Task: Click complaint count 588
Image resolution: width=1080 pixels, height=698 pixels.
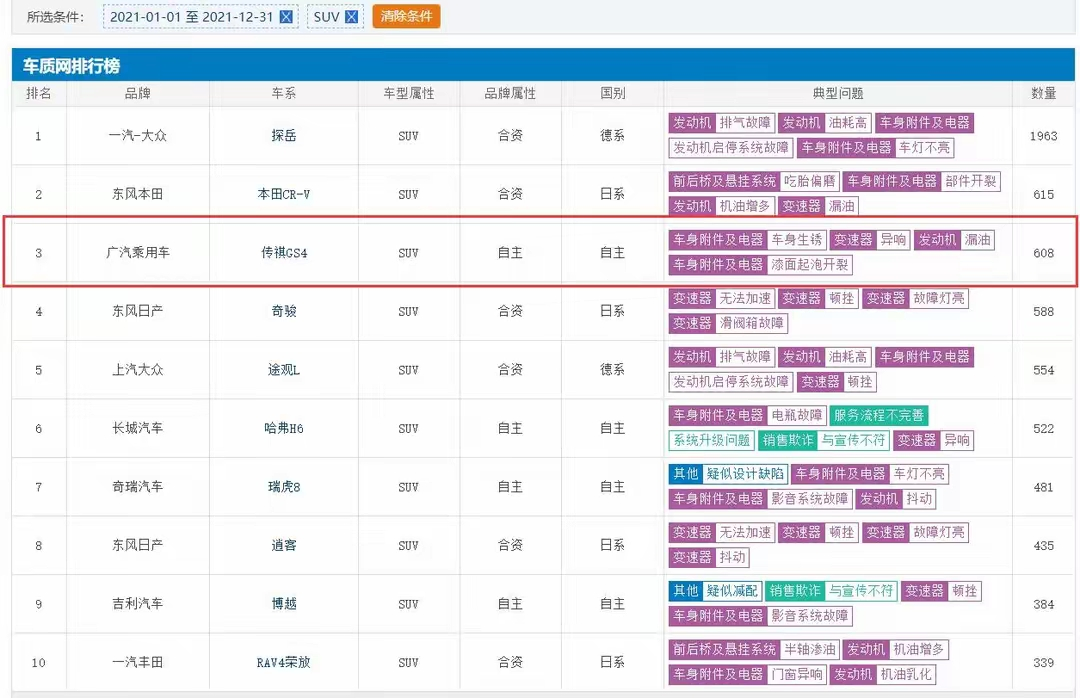Action: pyautogui.click(x=1043, y=311)
